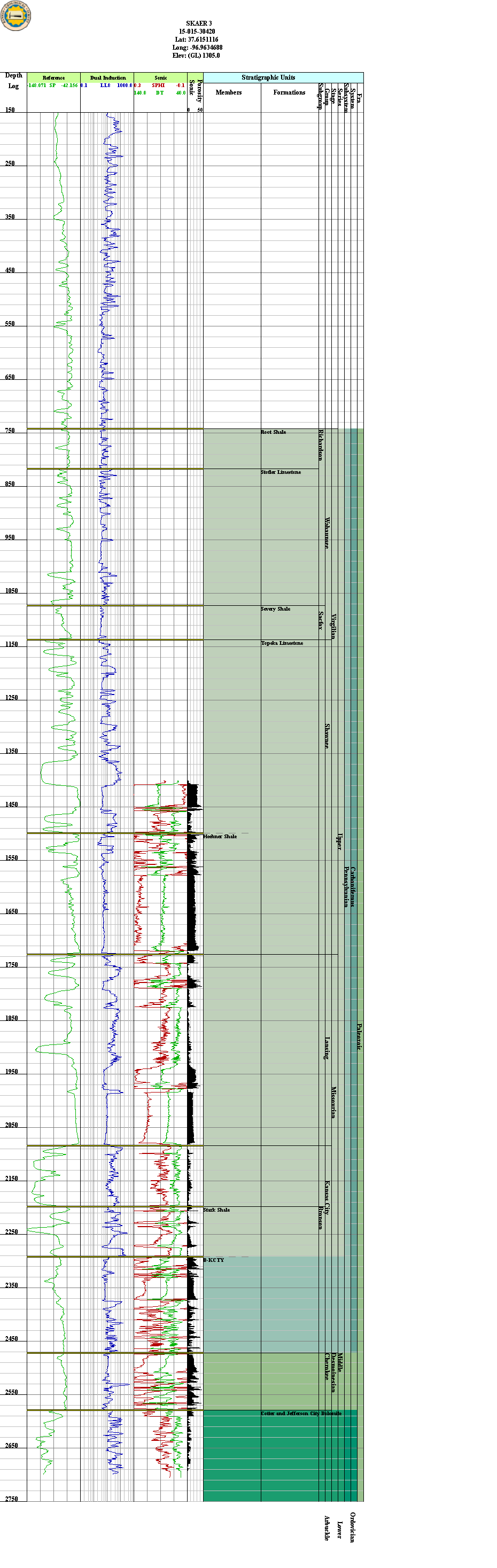Click the SP curve label
The image size is (497, 1568).
coord(52,85)
